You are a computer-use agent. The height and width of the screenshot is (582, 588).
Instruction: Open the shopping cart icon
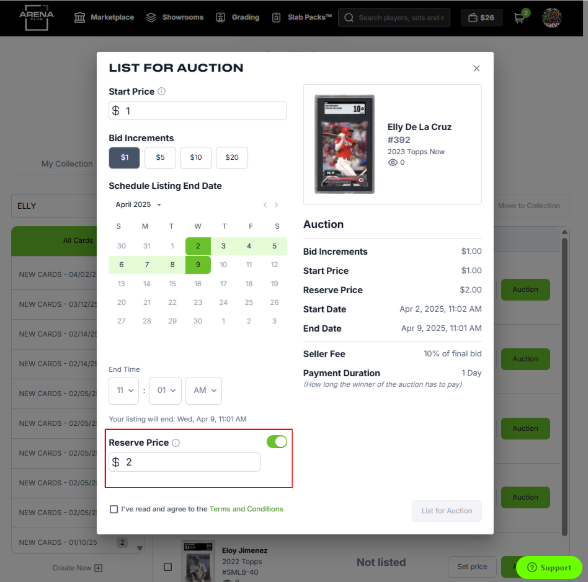click(521, 17)
